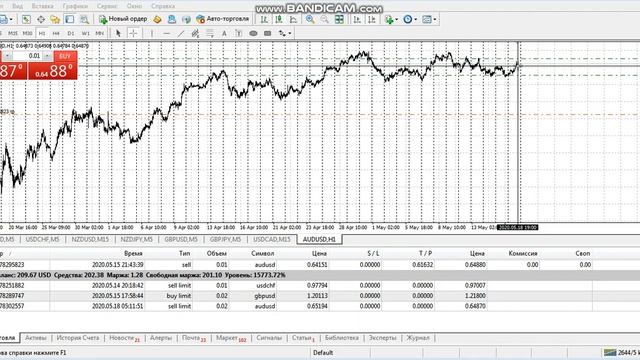Viewport: 640px width, 360px height.
Task: Toggle the Terminal panel icon
Action: (70, 19)
